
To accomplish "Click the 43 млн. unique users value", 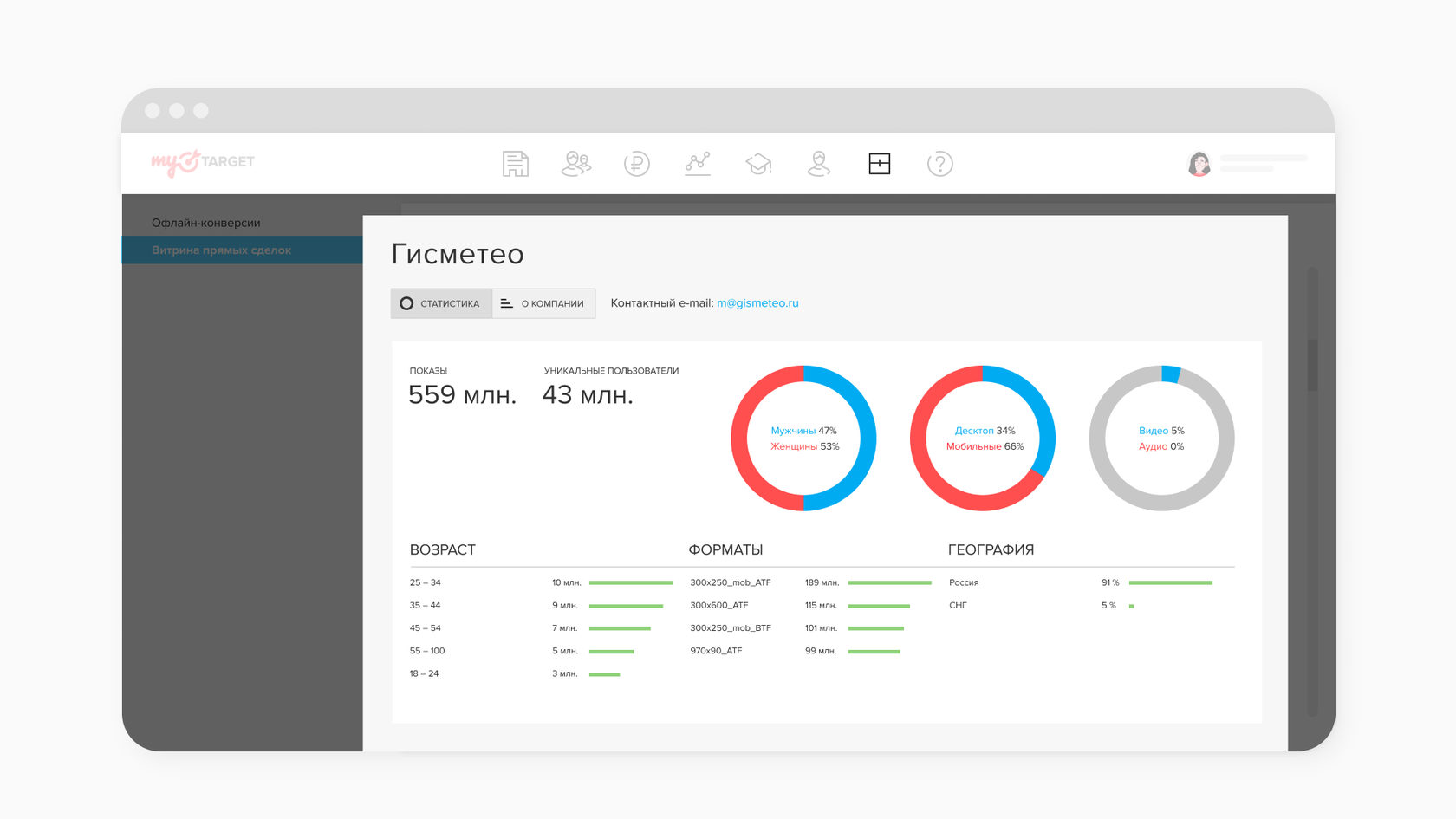I will pos(588,395).
